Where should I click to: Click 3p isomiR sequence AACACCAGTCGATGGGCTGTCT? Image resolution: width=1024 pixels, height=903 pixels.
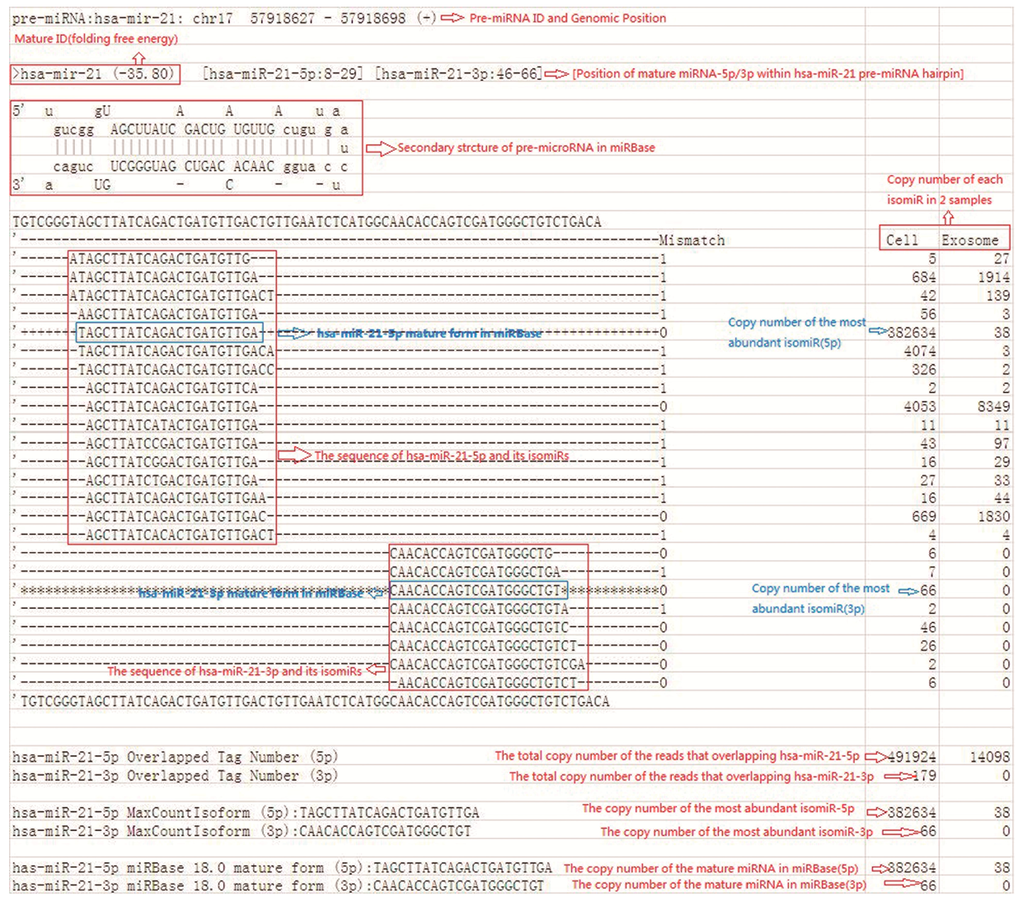(487, 683)
